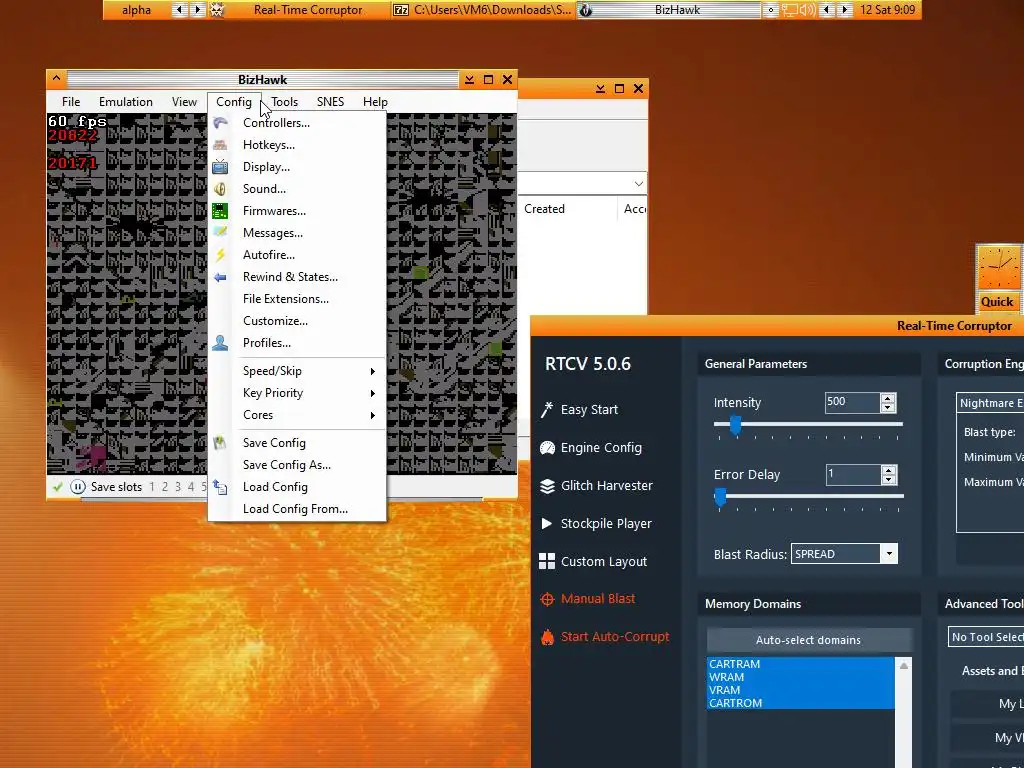Click the Stockpile Player play icon

[547, 523]
